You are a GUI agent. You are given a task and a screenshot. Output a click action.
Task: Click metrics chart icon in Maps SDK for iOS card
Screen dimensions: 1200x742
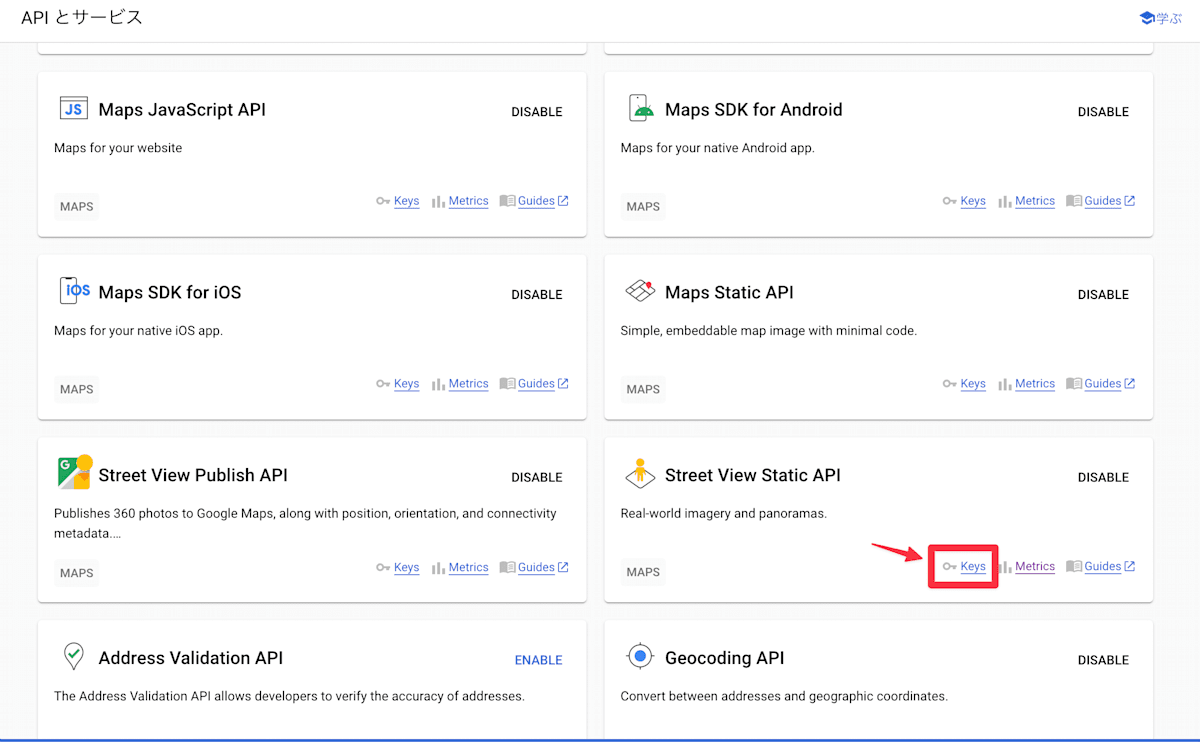click(x=438, y=384)
